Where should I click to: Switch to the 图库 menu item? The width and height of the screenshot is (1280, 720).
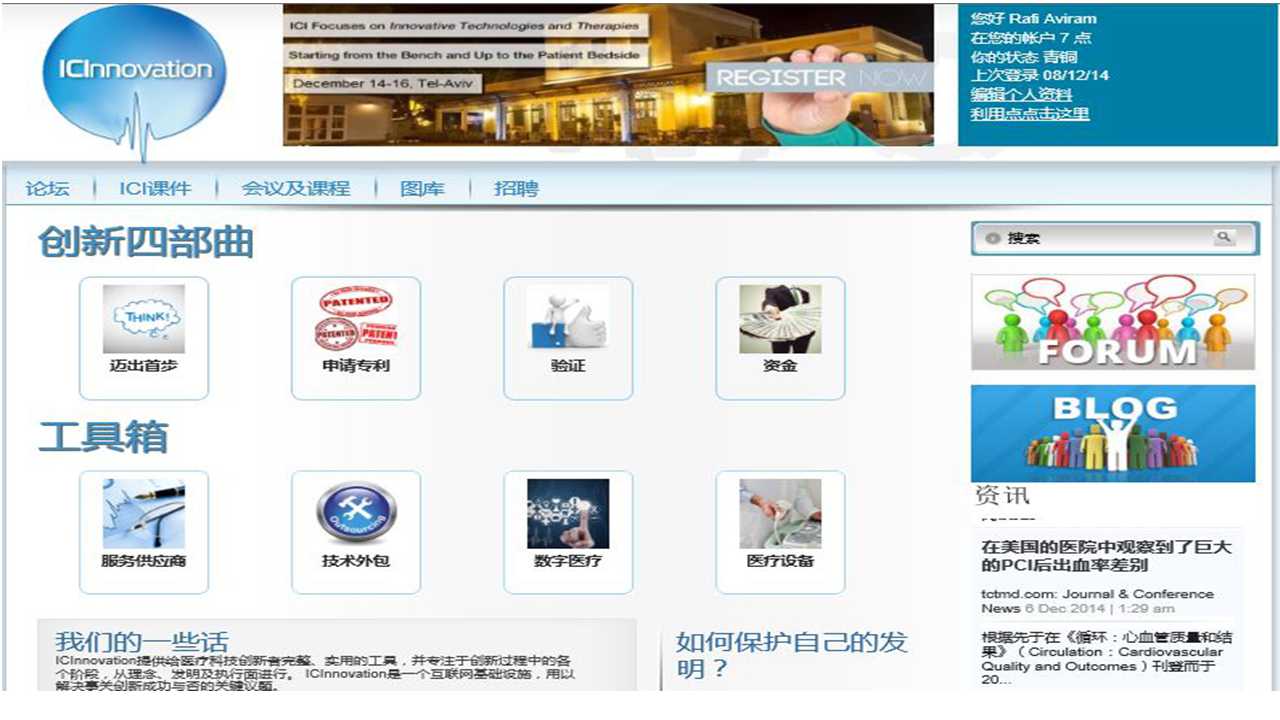pos(422,188)
